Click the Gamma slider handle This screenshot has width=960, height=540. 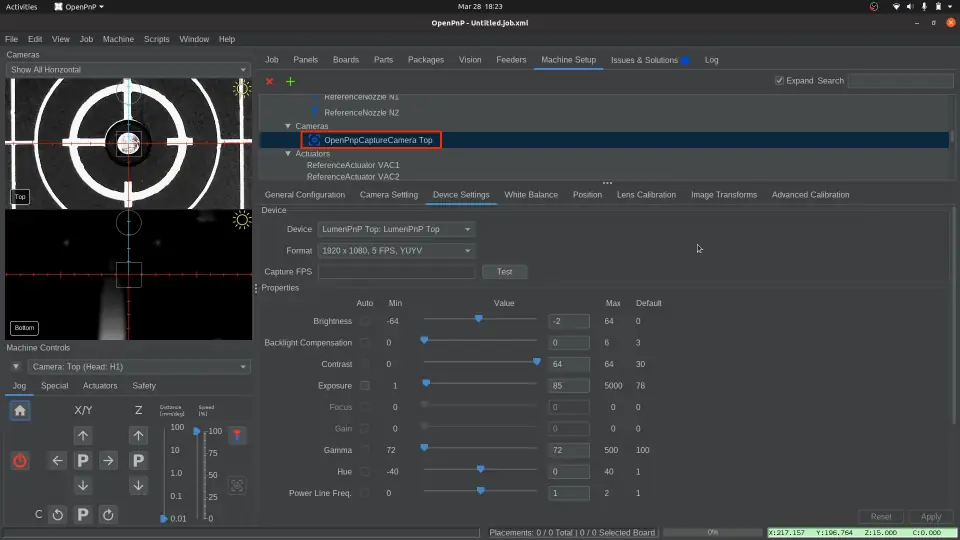coord(424,449)
